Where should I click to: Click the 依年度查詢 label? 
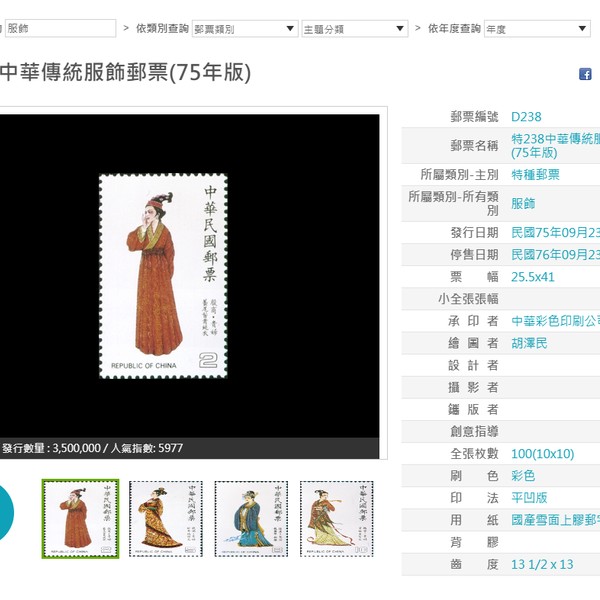click(x=454, y=28)
